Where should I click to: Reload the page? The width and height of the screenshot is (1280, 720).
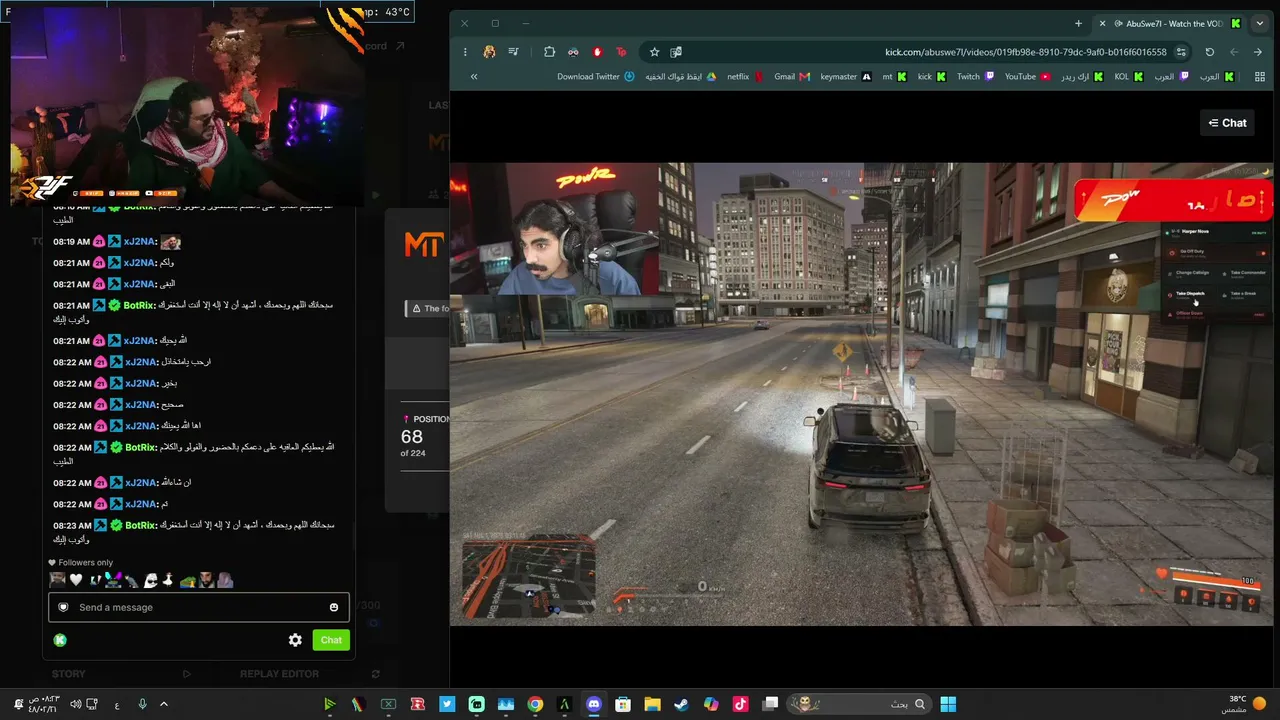point(1209,52)
